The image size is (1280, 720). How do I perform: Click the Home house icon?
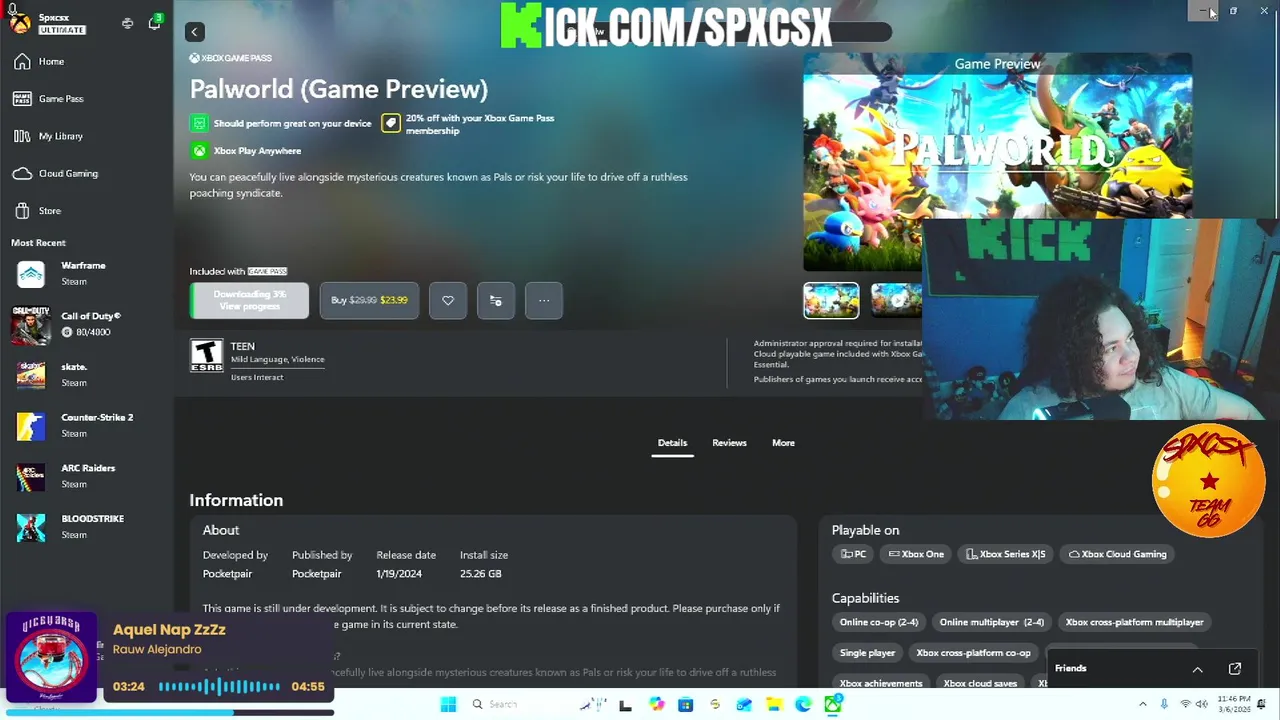pyautogui.click(x=22, y=62)
